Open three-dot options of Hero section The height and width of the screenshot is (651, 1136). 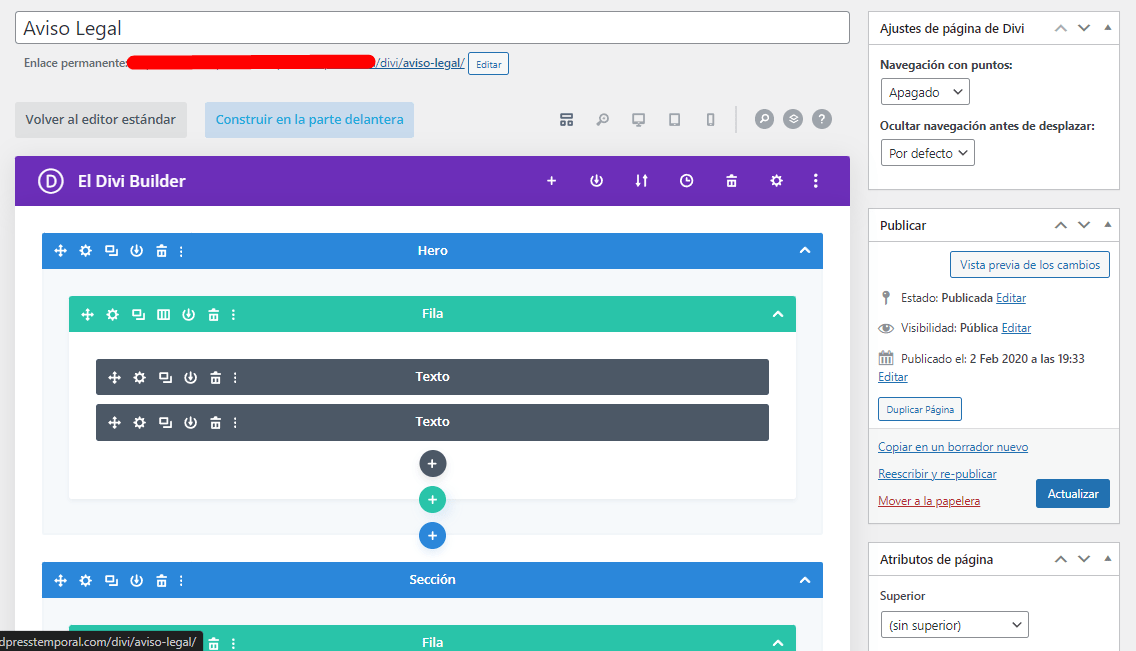click(x=181, y=251)
